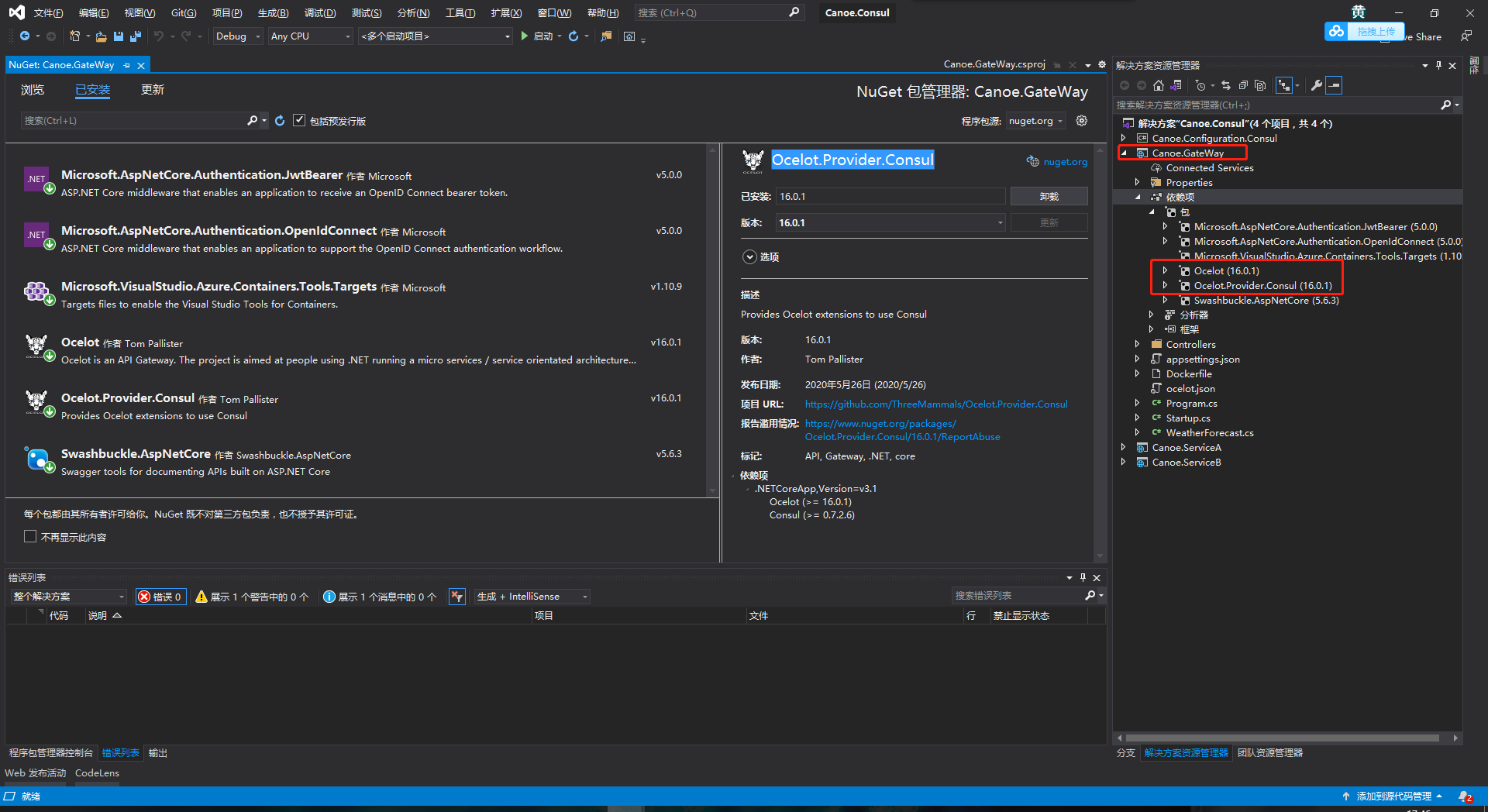This screenshot has height=812, width=1488.
Task: Open the version 16.0.1 dropdown
Action: (x=891, y=223)
